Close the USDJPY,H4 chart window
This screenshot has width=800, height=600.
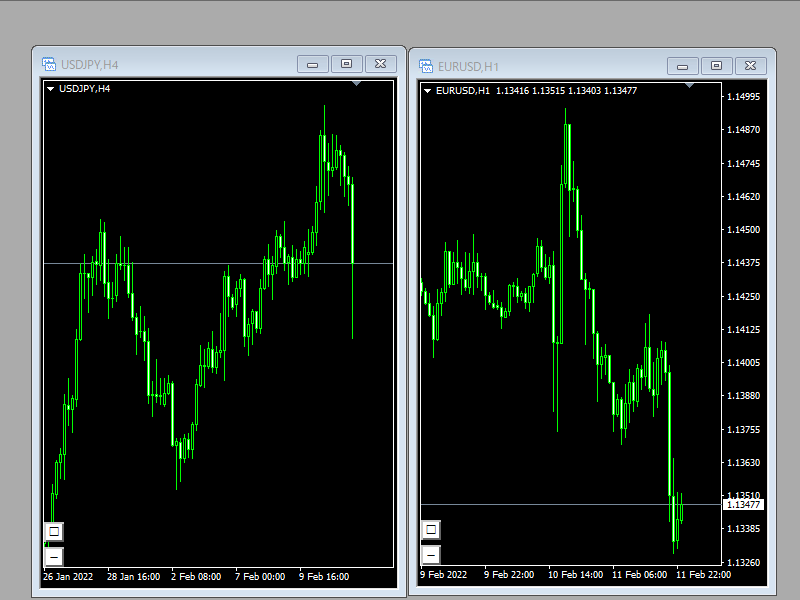(x=380, y=64)
